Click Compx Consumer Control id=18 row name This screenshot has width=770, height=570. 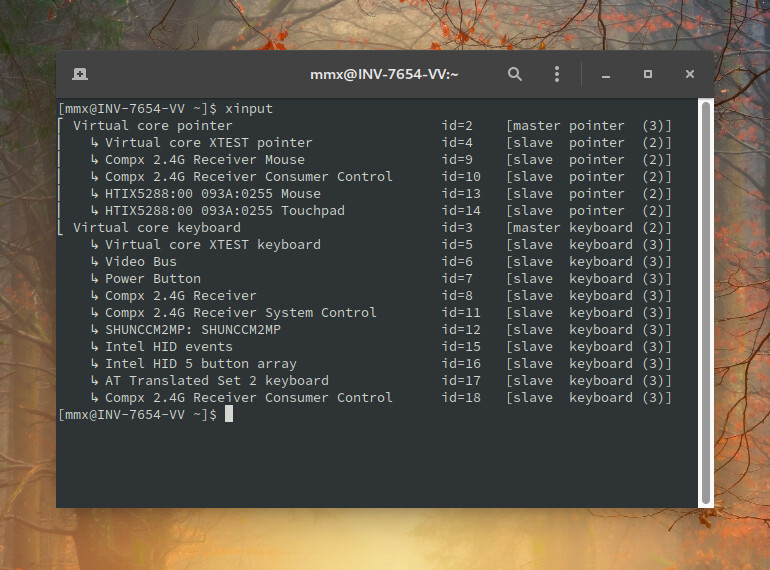248,398
